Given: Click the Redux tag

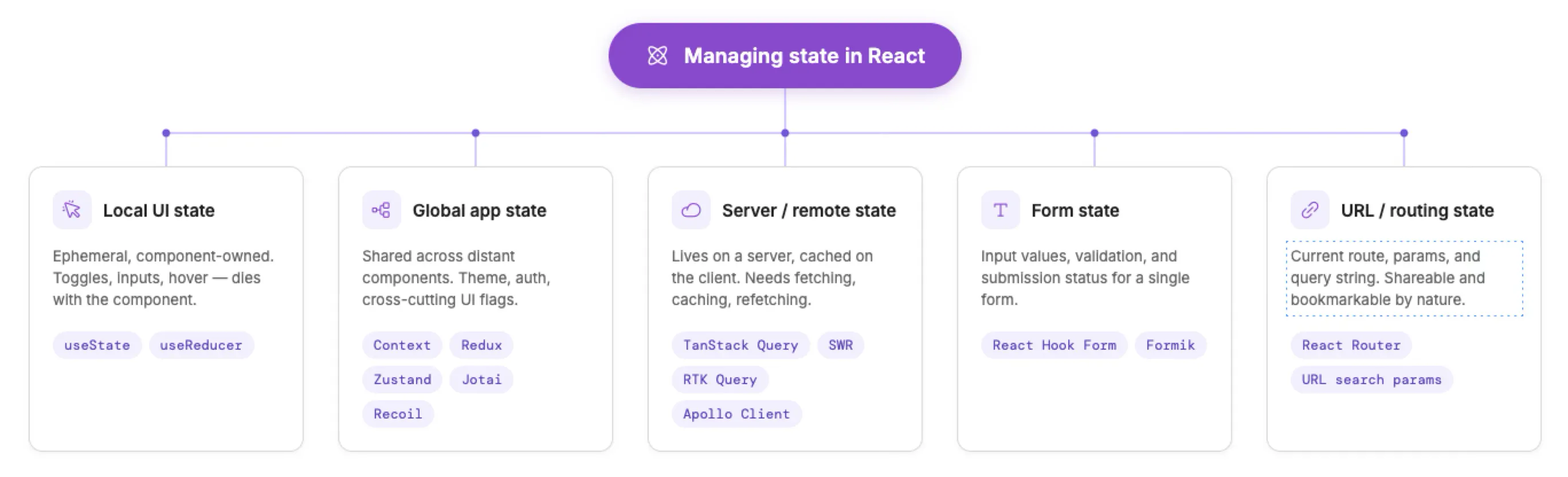Looking at the screenshot, I should (481, 345).
